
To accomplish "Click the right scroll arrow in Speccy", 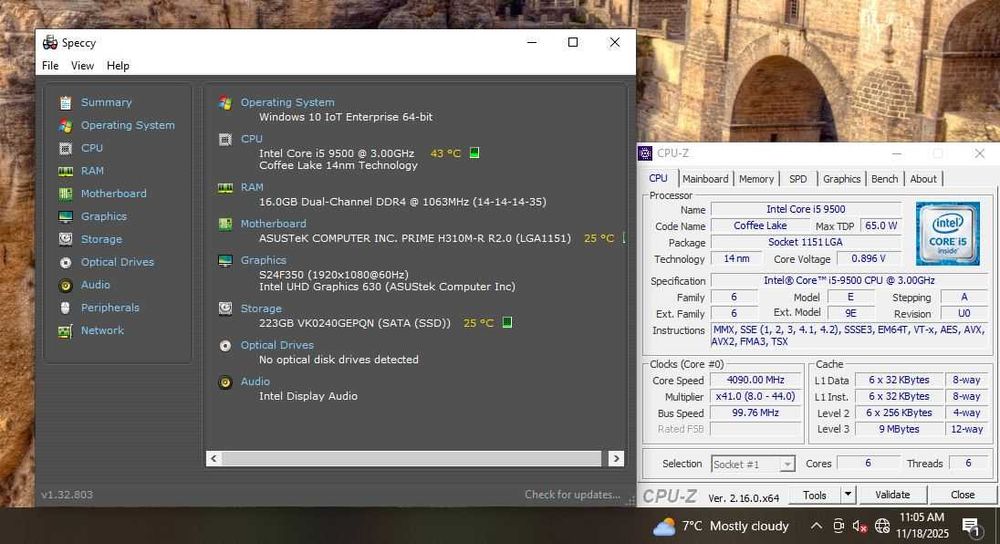I will [x=616, y=459].
